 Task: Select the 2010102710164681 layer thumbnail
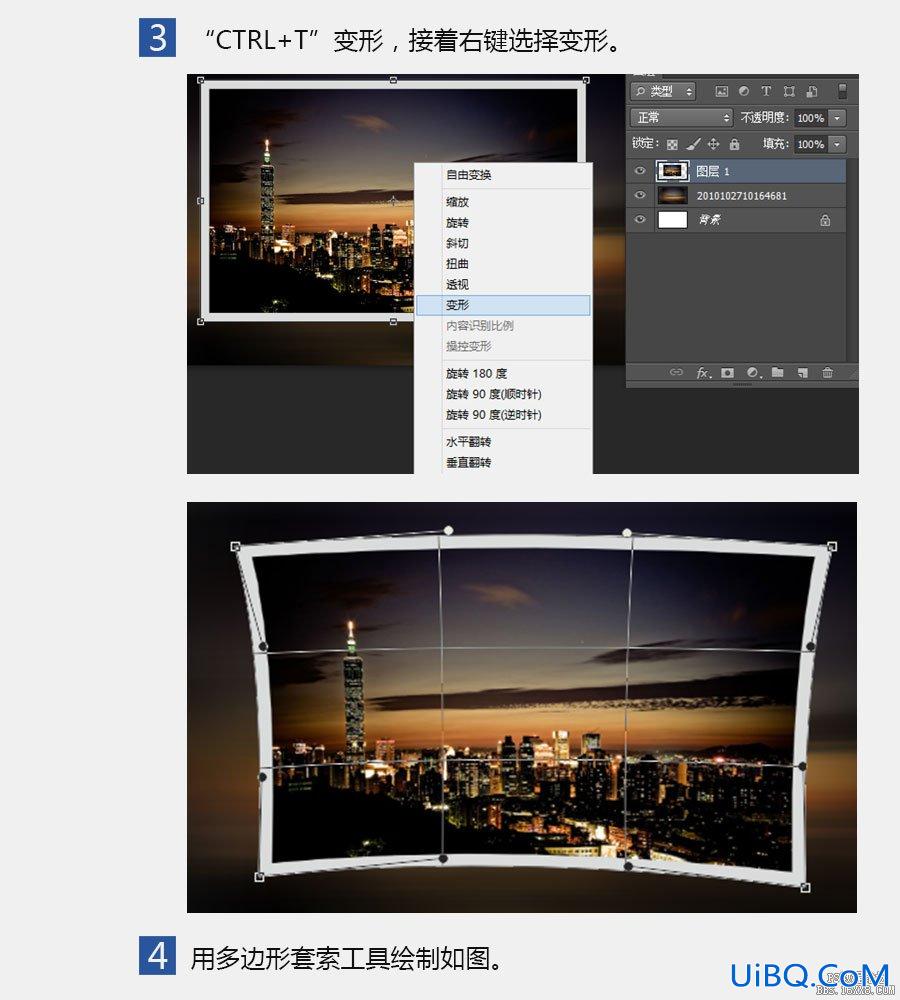coord(672,195)
